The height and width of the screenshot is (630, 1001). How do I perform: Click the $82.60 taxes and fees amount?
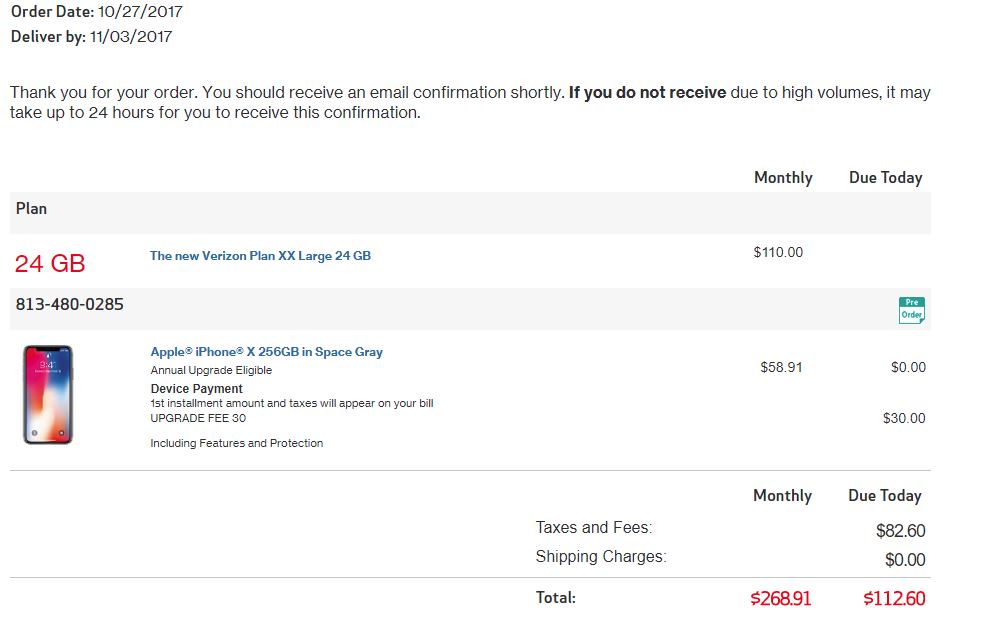point(901,530)
